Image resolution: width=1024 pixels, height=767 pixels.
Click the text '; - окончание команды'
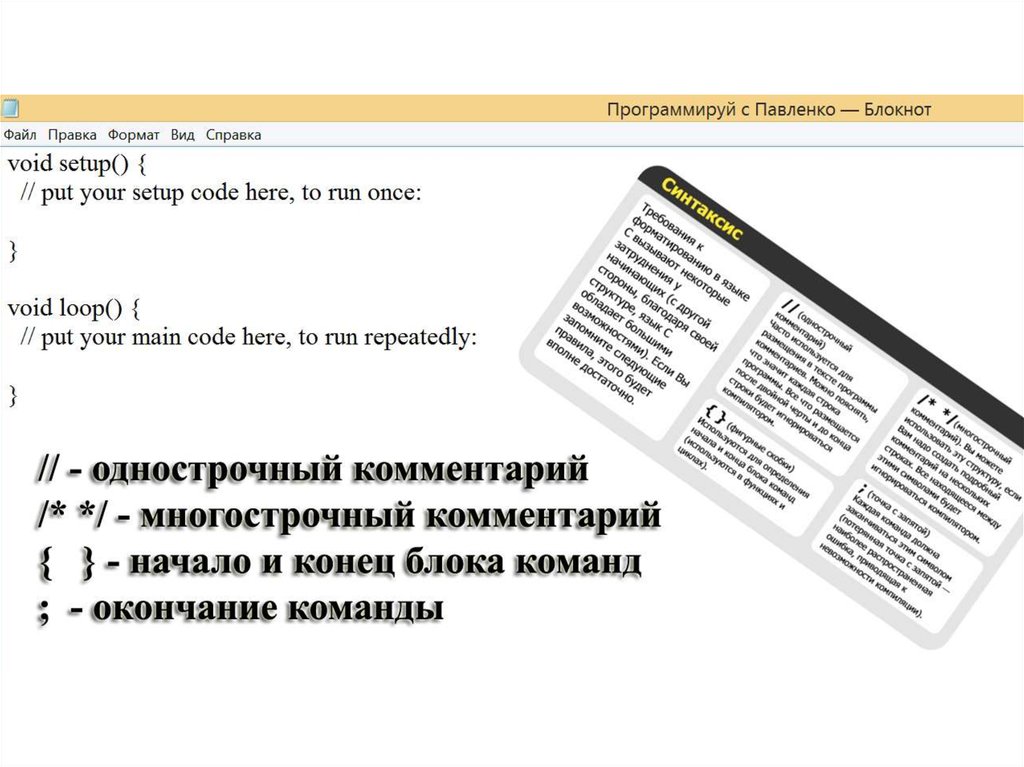(240, 609)
